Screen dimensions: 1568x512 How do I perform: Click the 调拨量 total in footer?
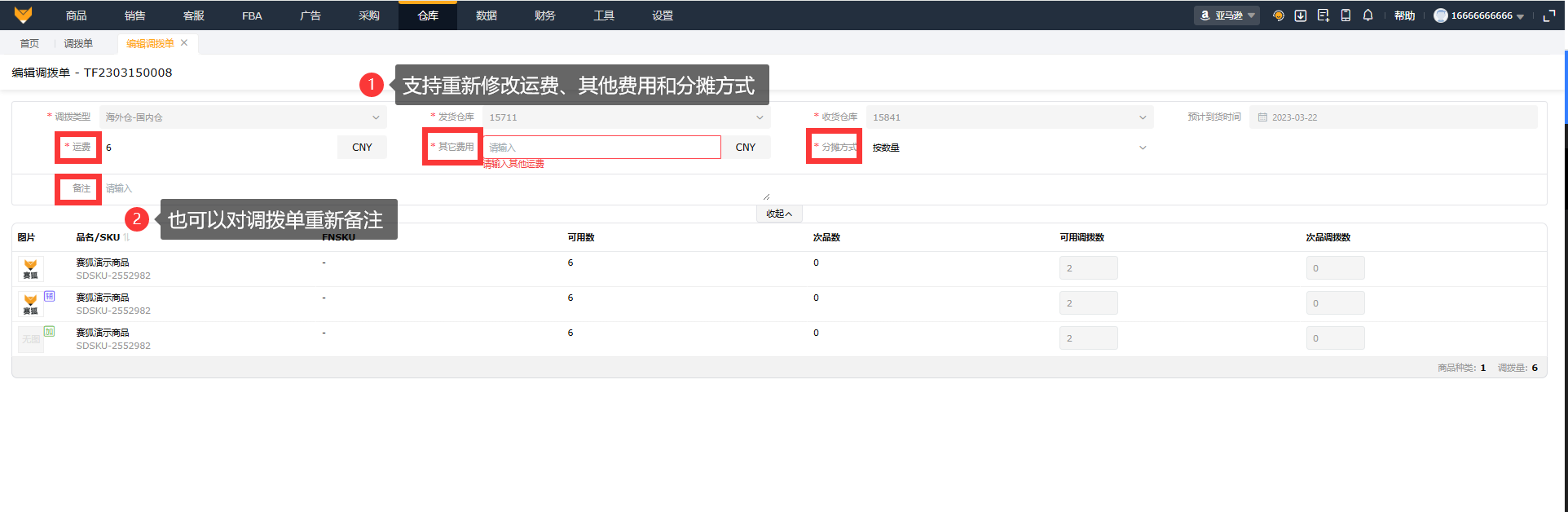click(1517, 368)
